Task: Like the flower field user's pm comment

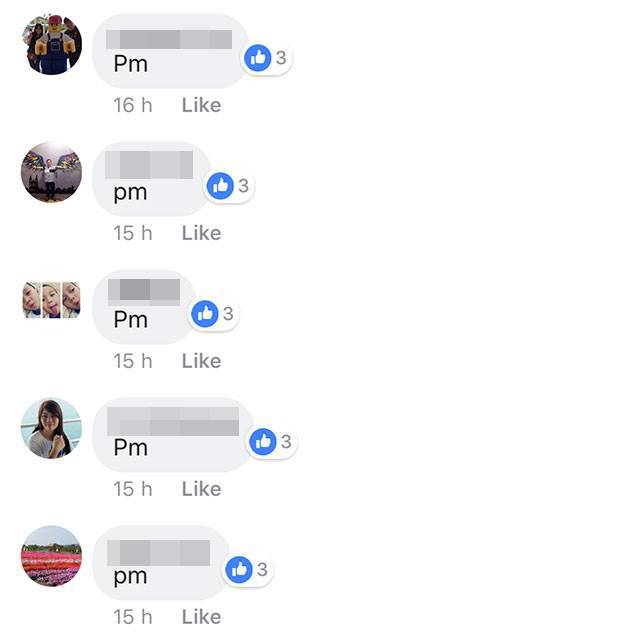Action: click(202, 617)
